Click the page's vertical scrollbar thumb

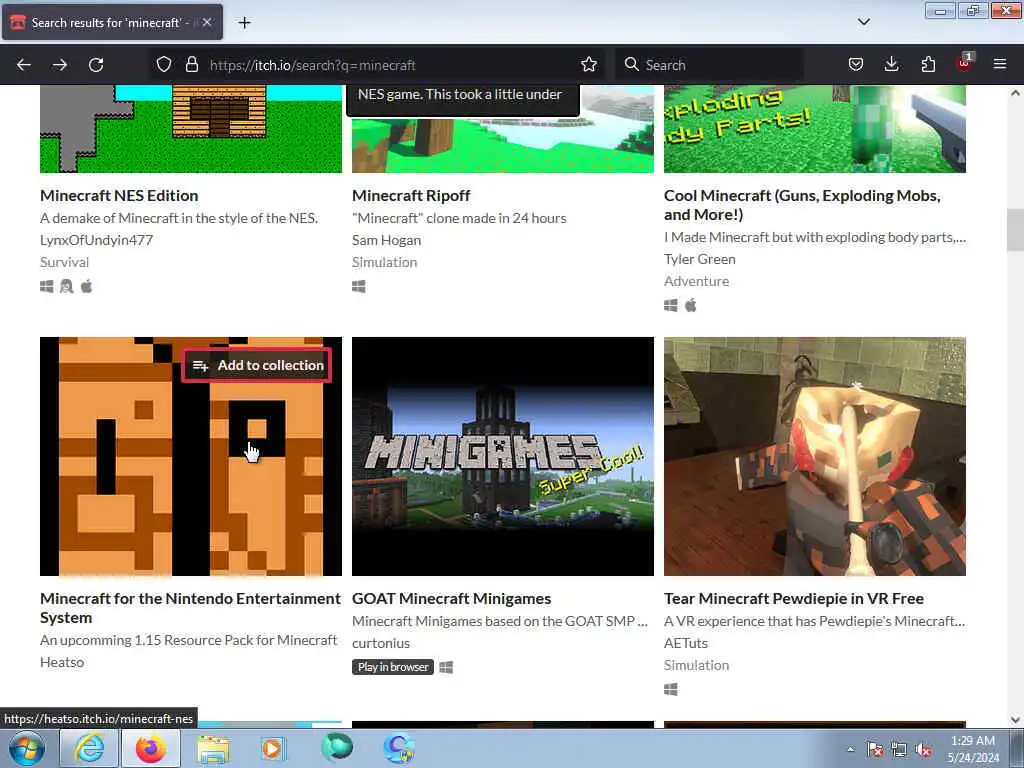point(1015,230)
